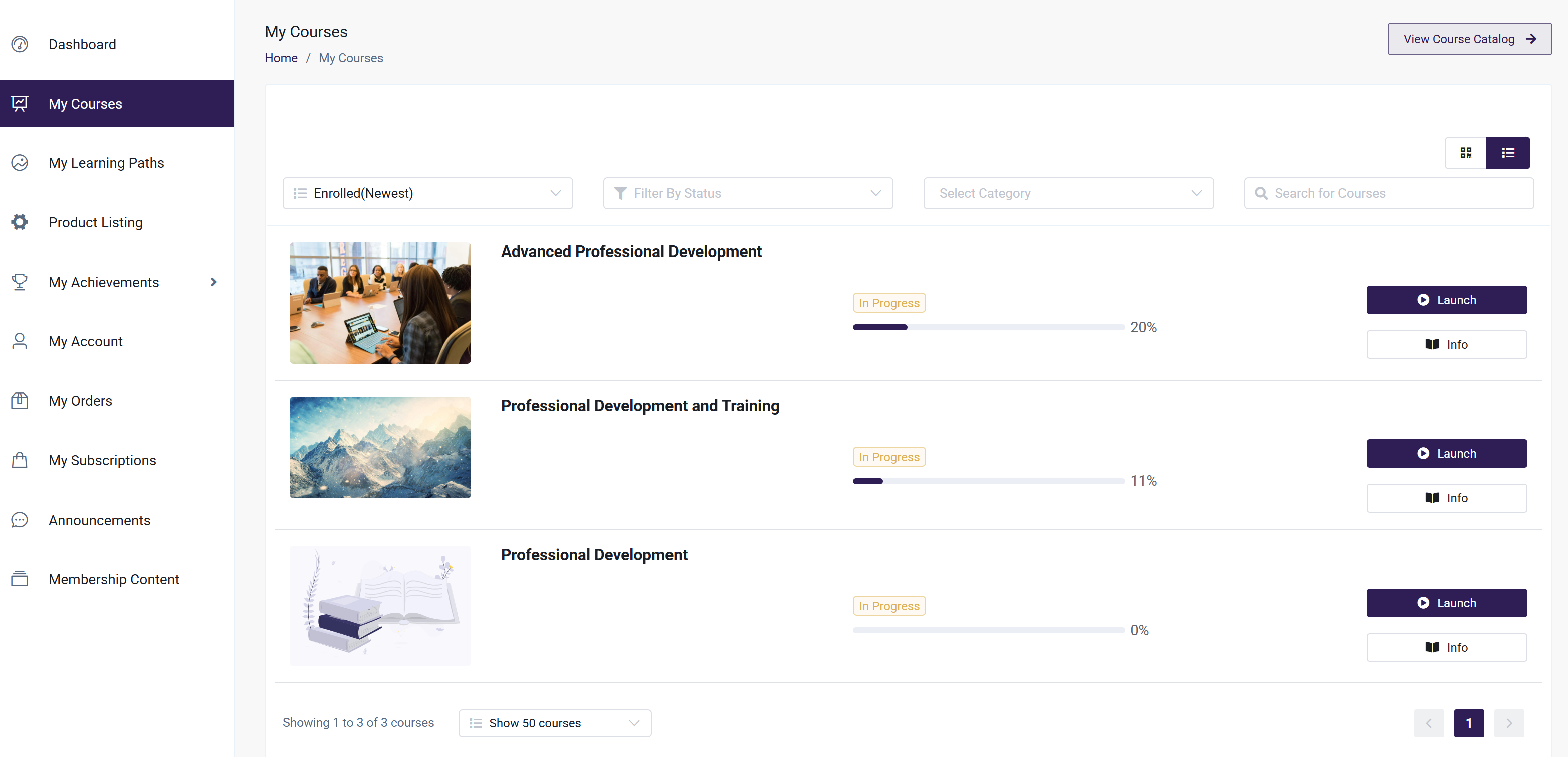
Task: Expand the My Achievements submenu arrow
Action: pos(213,282)
